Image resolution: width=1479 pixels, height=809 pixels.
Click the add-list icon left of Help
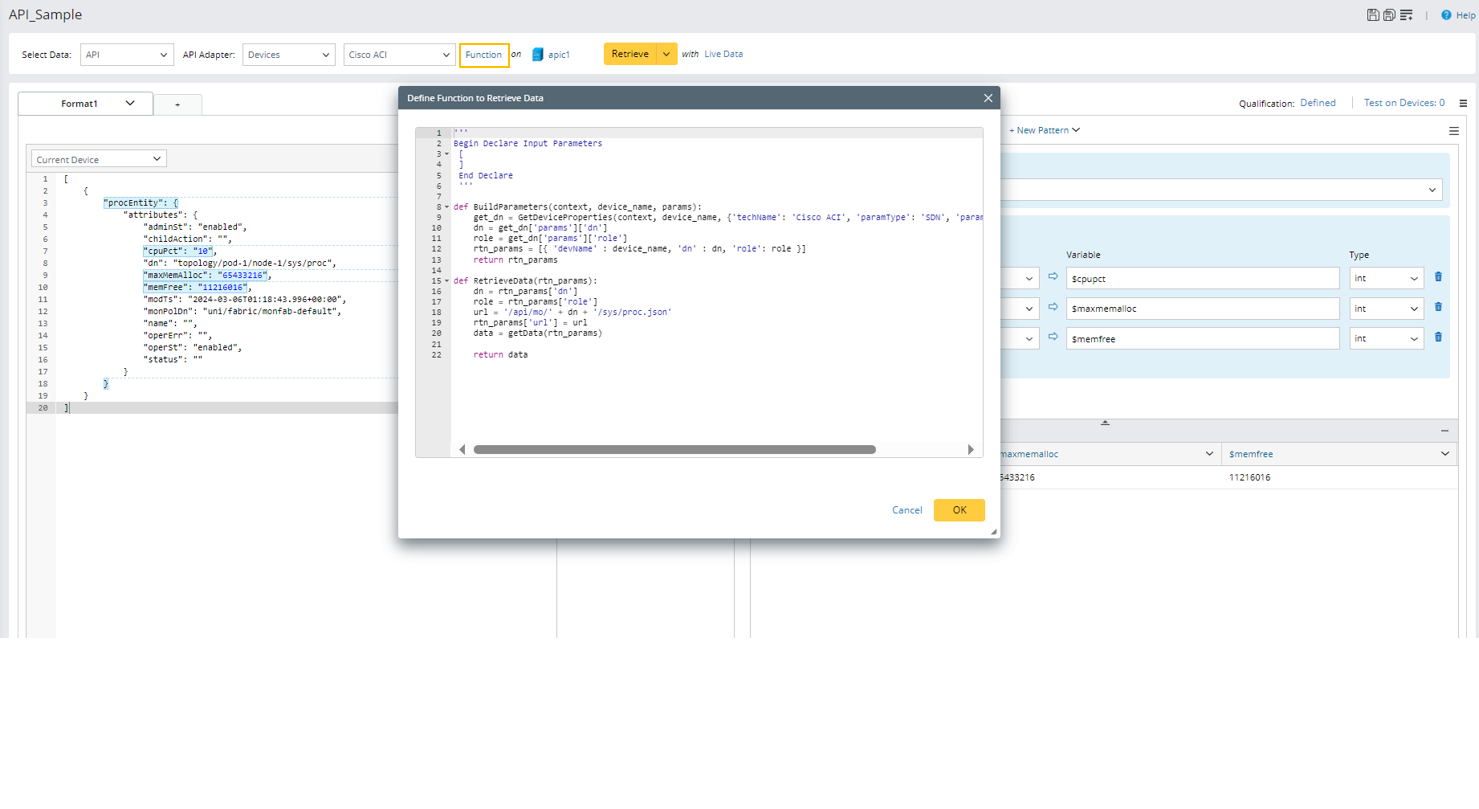click(1407, 15)
